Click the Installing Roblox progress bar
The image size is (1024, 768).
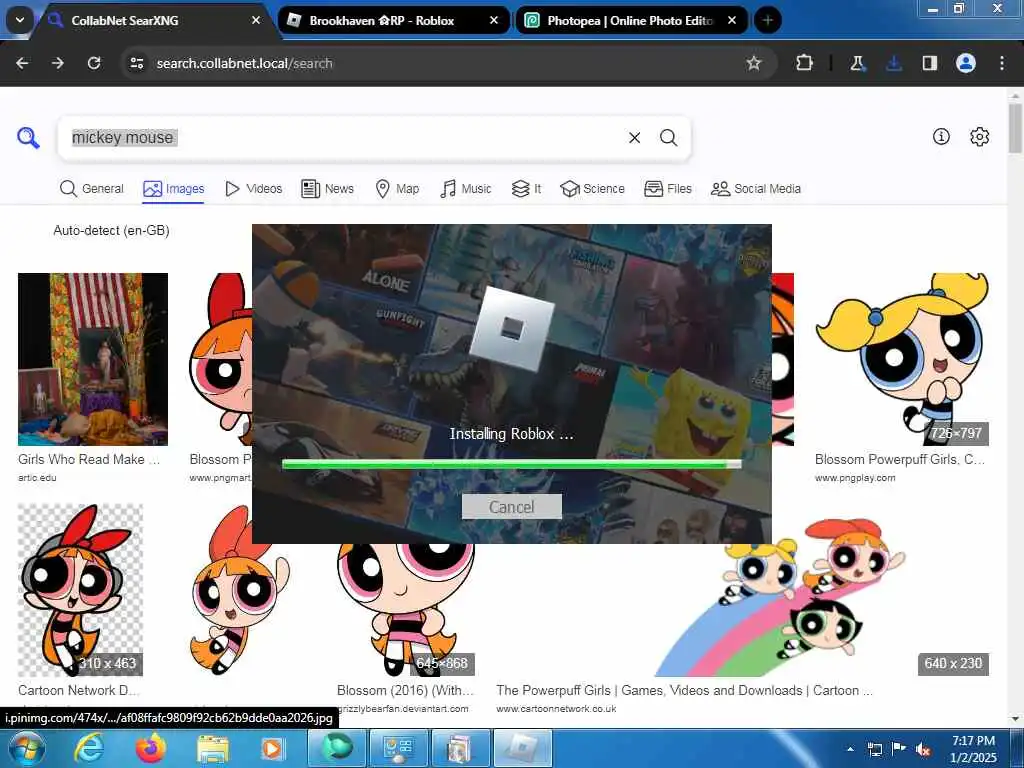pos(511,464)
